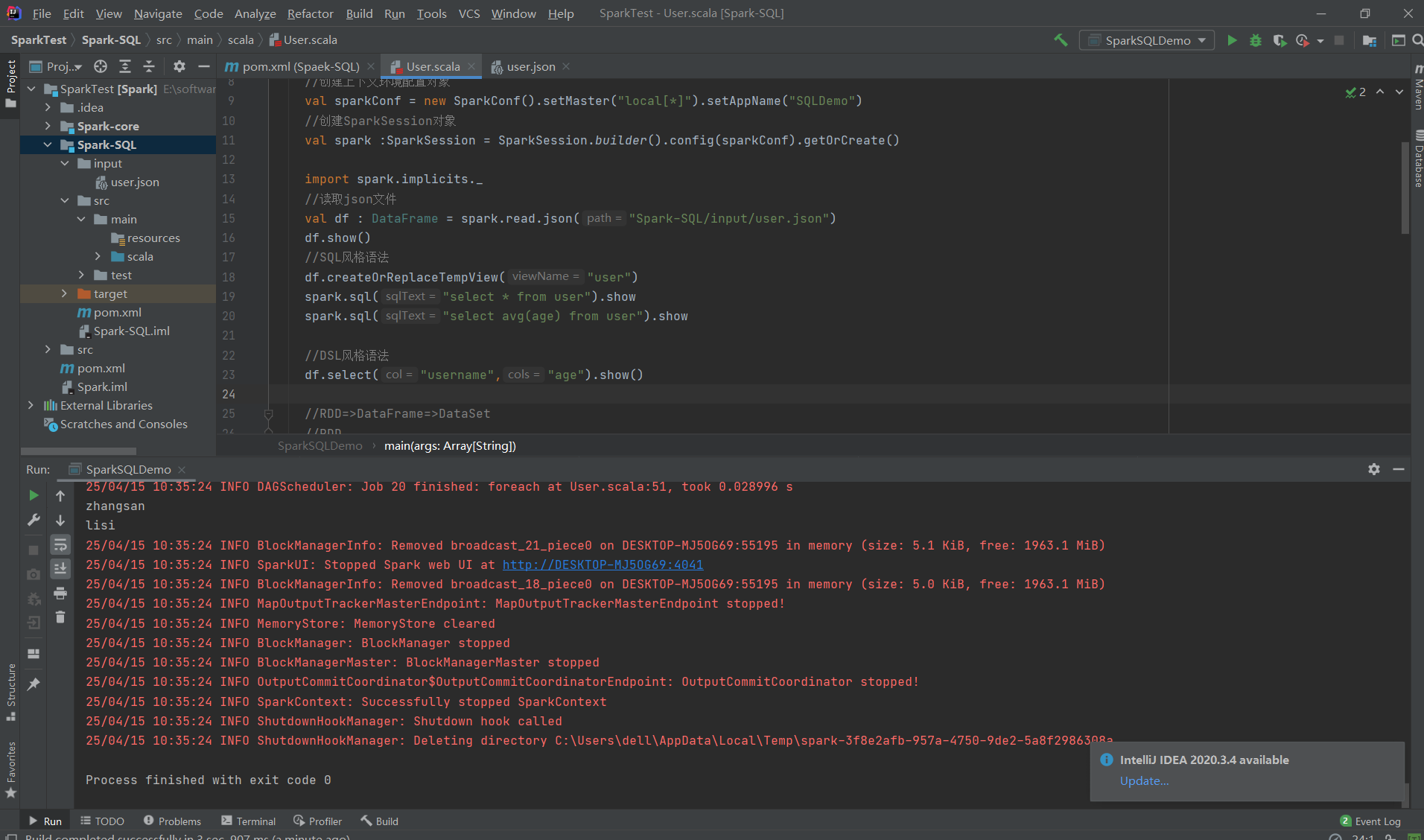Open the Terminal tool tab
Image resolution: width=1424 pixels, height=840 pixels.
pos(248,821)
